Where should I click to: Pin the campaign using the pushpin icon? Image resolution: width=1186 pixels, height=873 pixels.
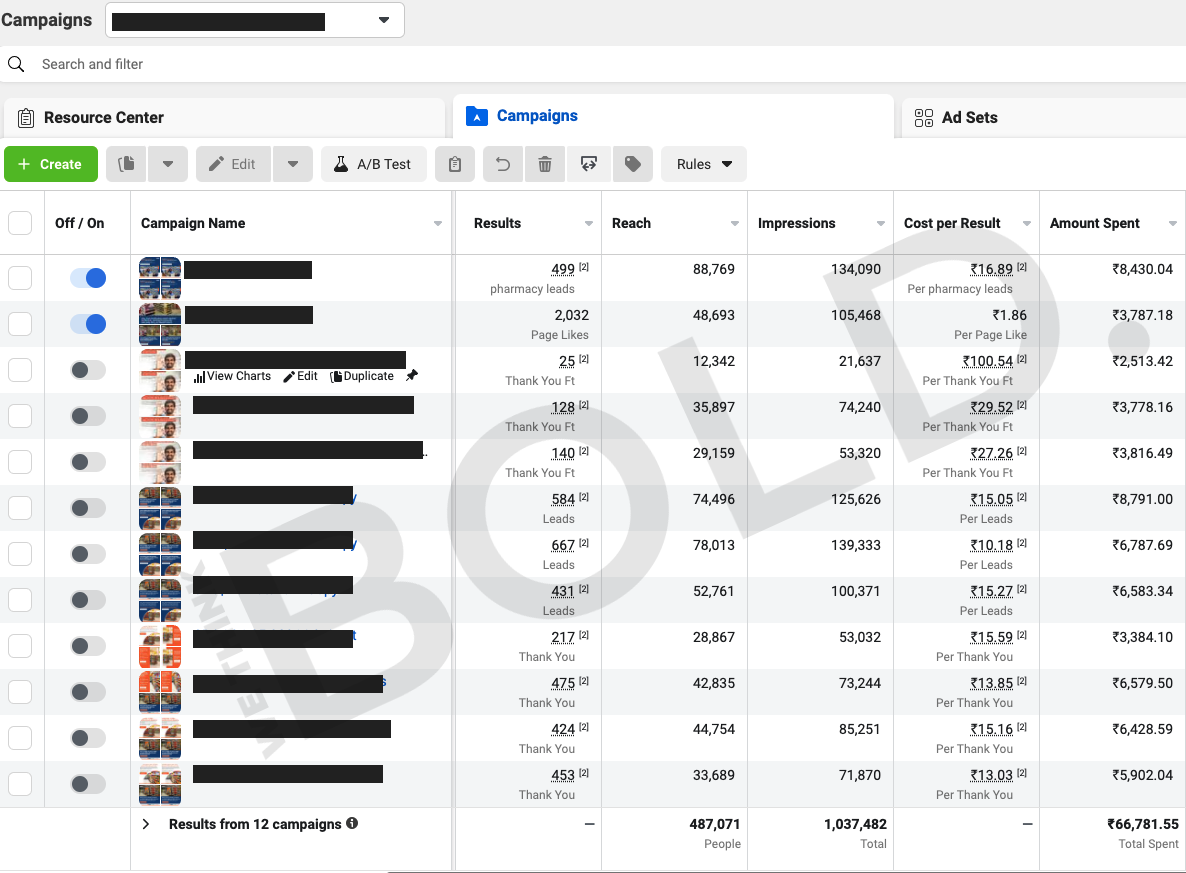[412, 376]
